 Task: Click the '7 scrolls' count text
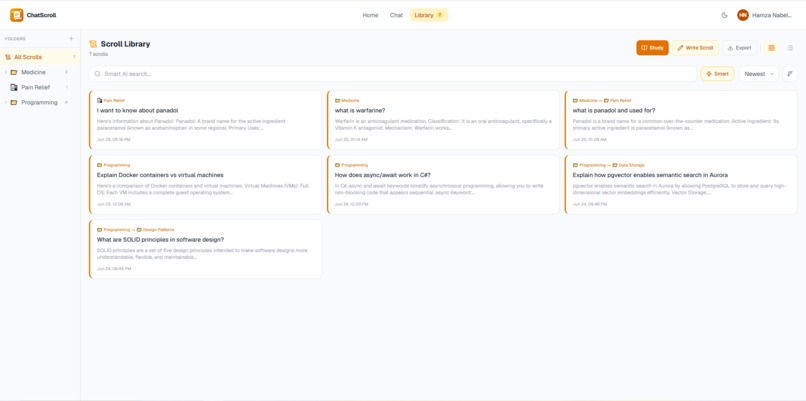98,54
